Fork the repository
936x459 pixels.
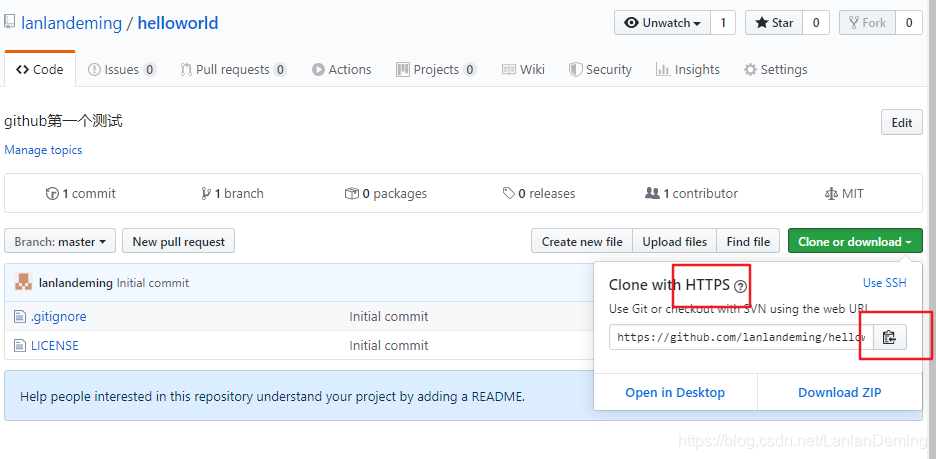[867, 23]
